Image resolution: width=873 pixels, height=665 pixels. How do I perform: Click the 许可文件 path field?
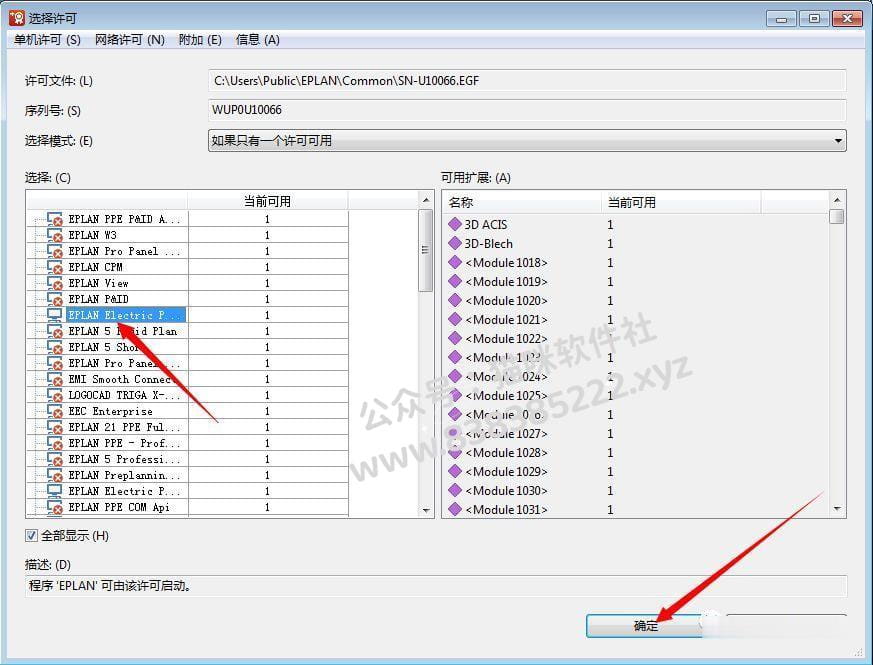coord(527,81)
